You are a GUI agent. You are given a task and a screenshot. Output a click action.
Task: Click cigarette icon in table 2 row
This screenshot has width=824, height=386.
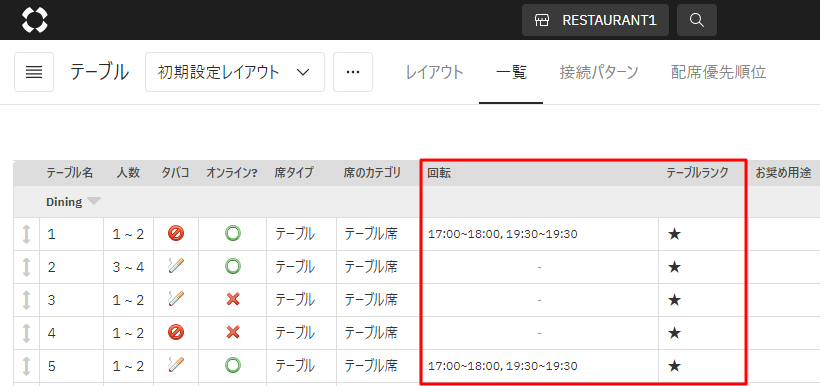coord(176,267)
